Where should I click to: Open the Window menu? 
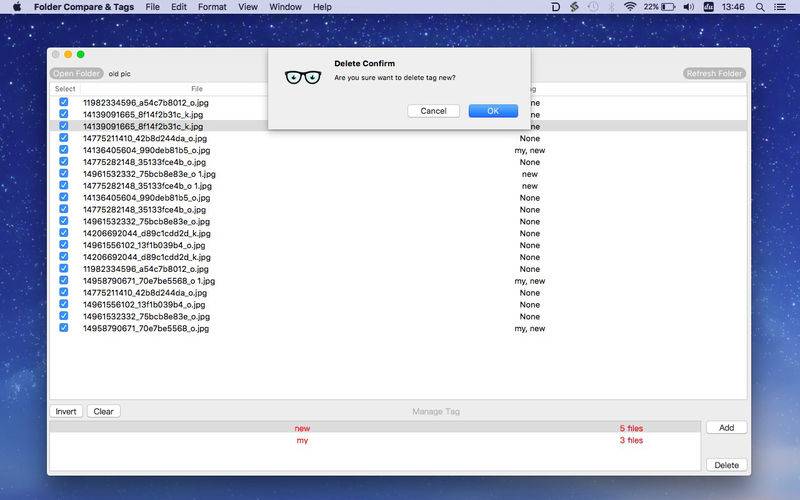coord(285,7)
